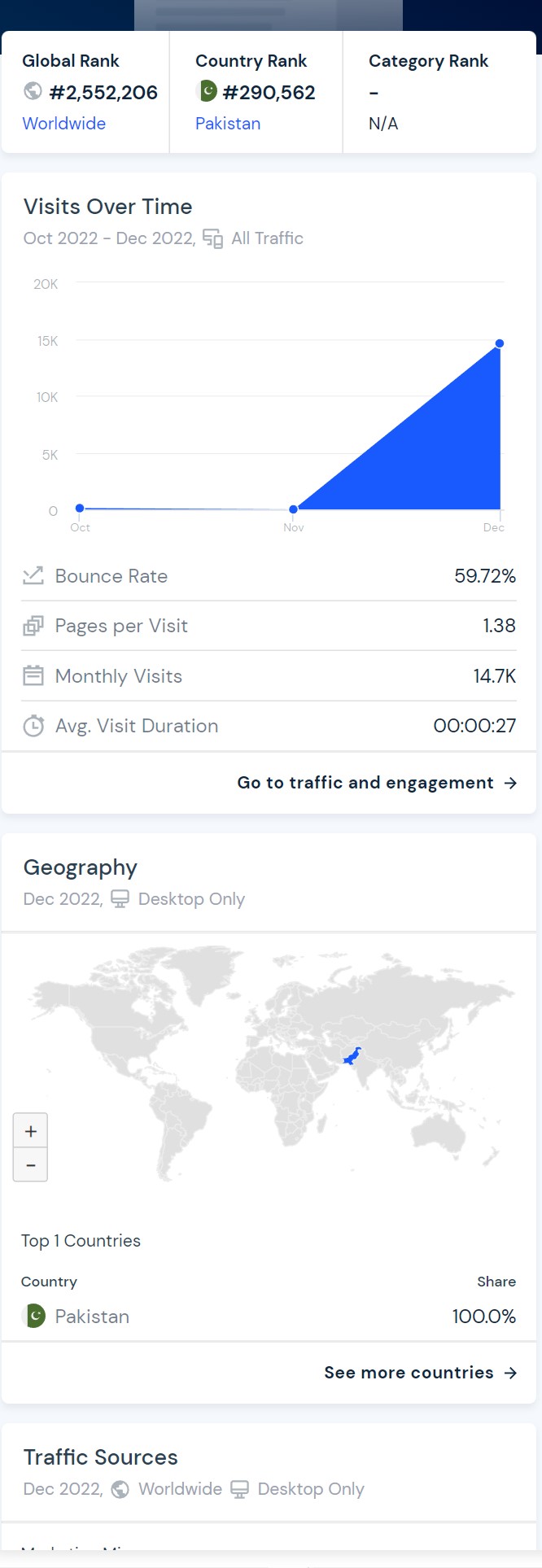
Task: Open See more countries
Action: 421,1373
